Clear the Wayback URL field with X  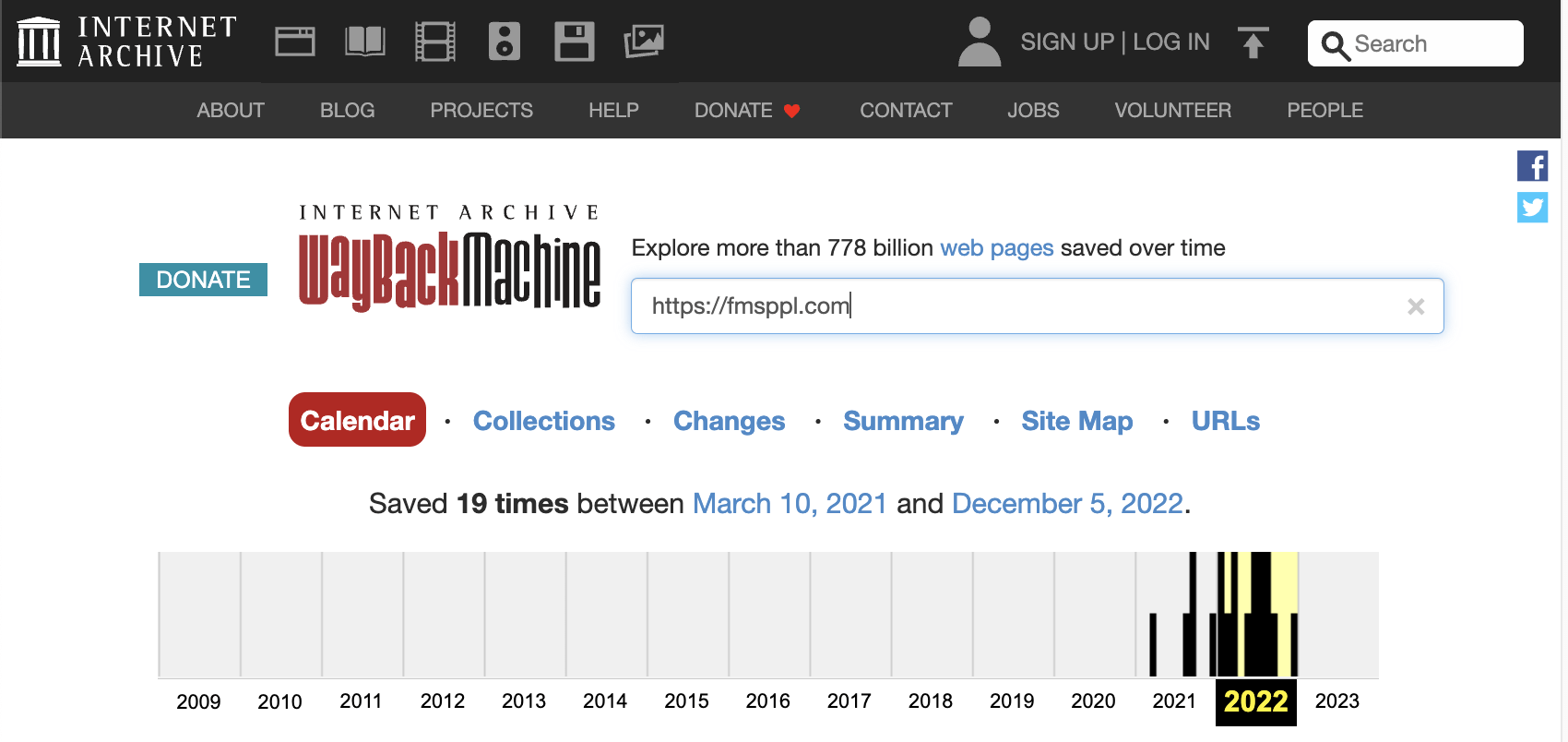click(1416, 306)
